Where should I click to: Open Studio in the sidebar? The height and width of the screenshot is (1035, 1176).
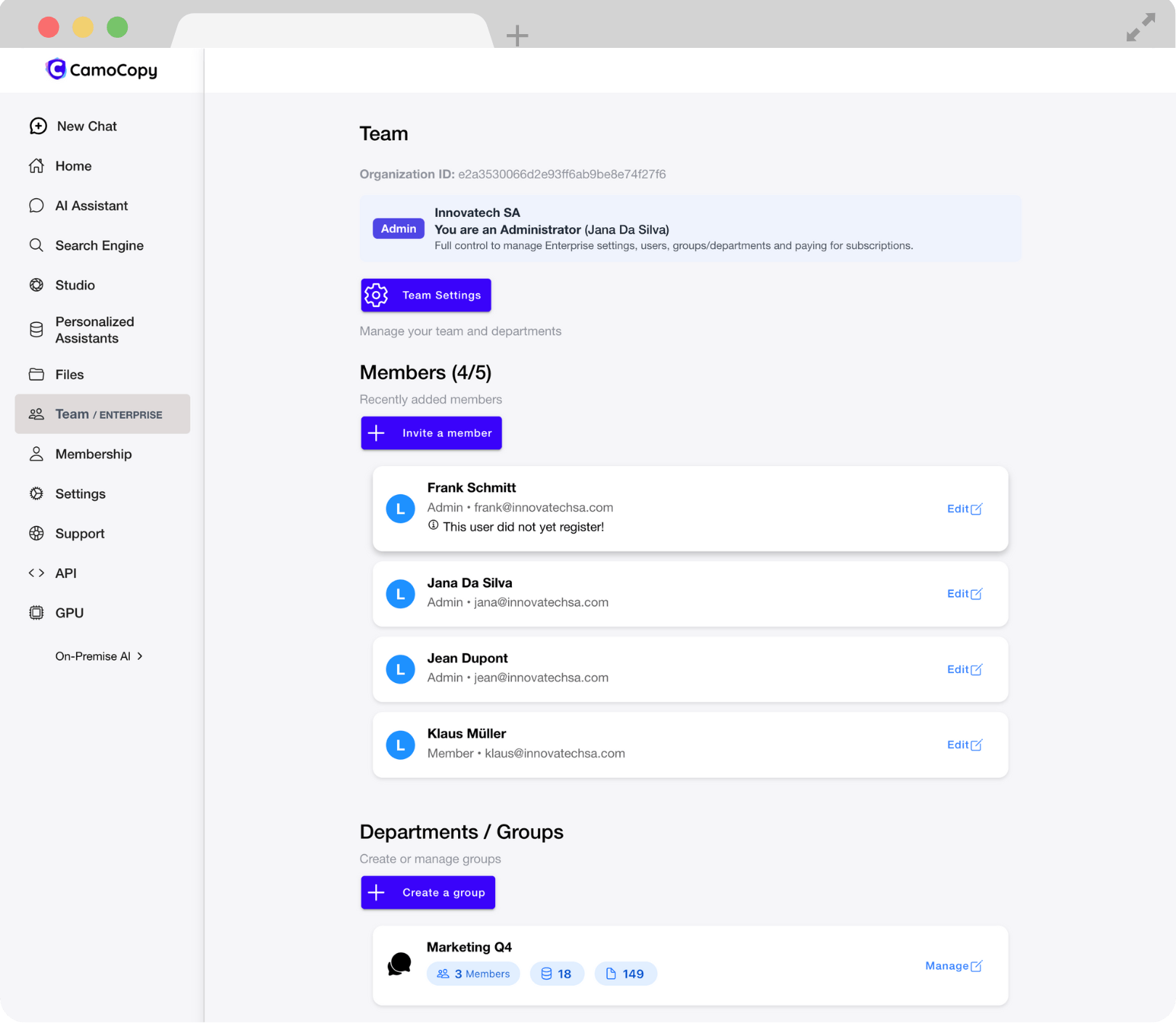[75, 285]
